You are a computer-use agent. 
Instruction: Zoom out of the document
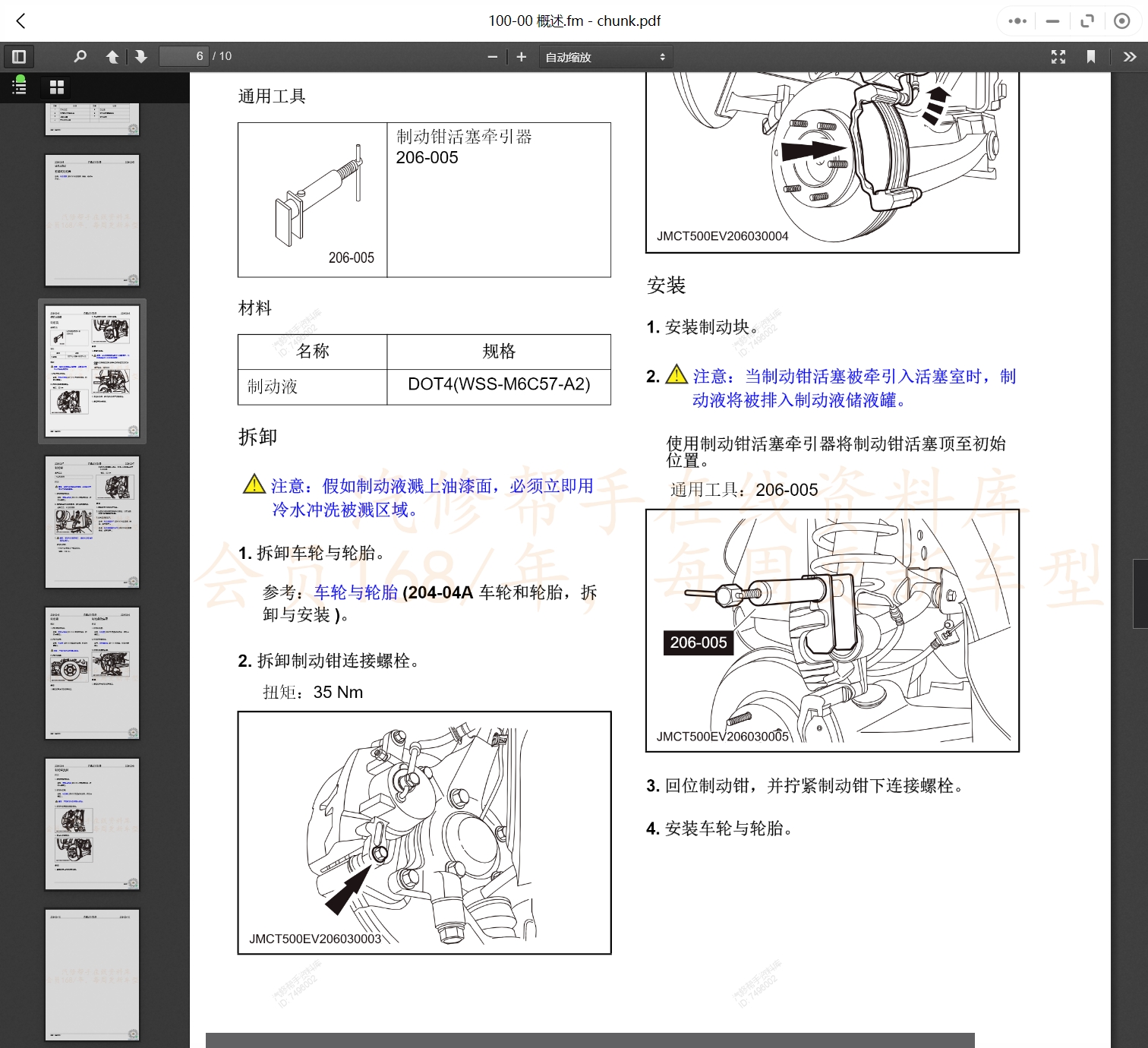coord(493,56)
